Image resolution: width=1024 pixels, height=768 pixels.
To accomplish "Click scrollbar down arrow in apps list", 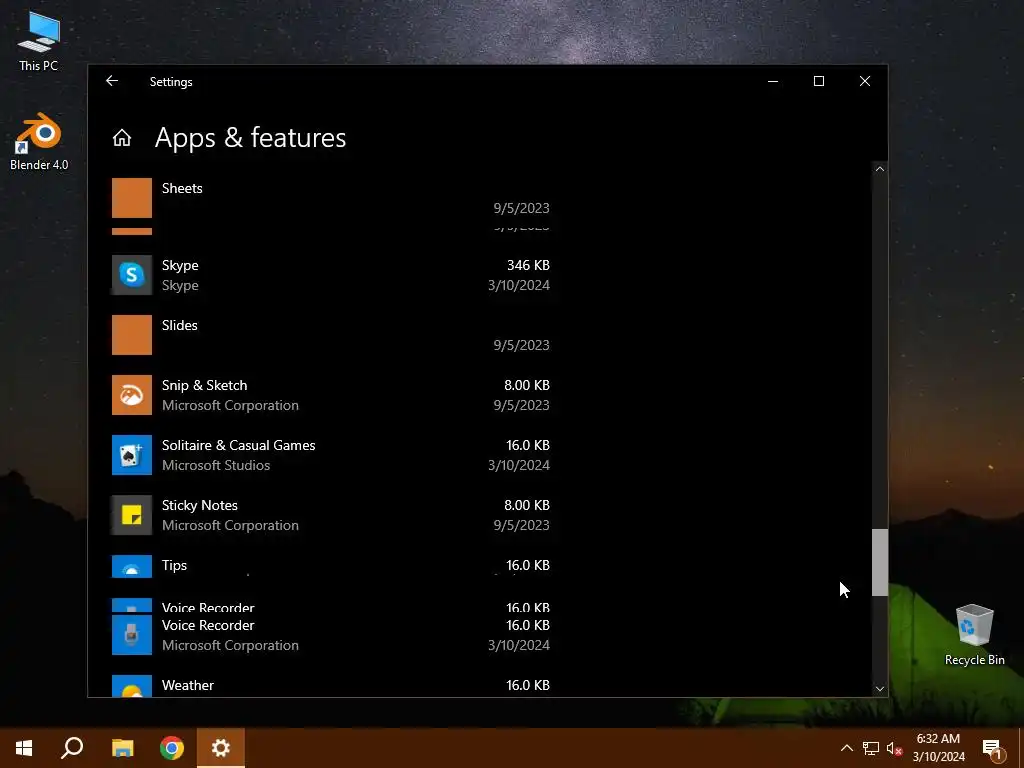I will (x=880, y=689).
